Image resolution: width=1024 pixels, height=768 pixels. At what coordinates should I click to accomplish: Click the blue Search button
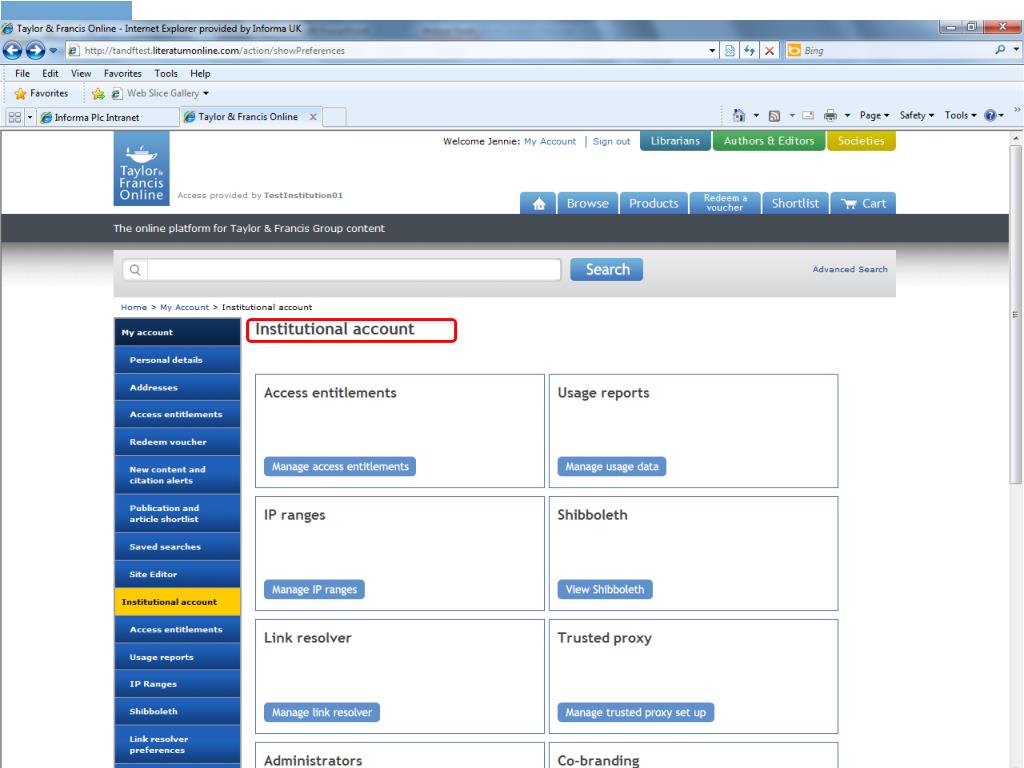coord(607,270)
